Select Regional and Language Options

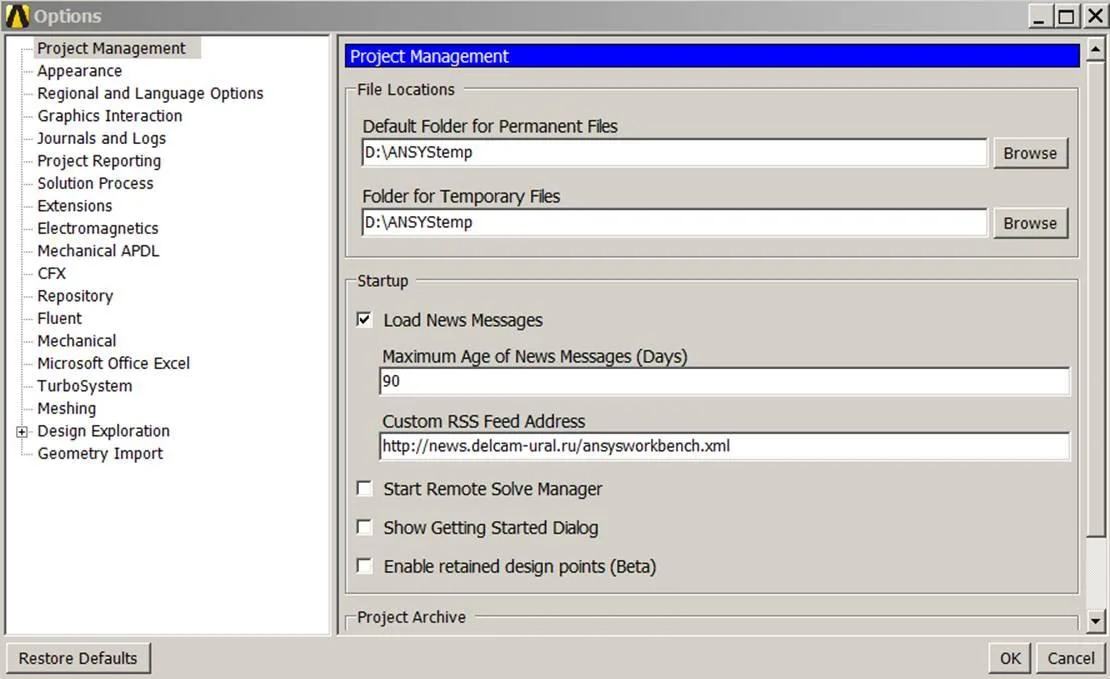click(x=150, y=93)
